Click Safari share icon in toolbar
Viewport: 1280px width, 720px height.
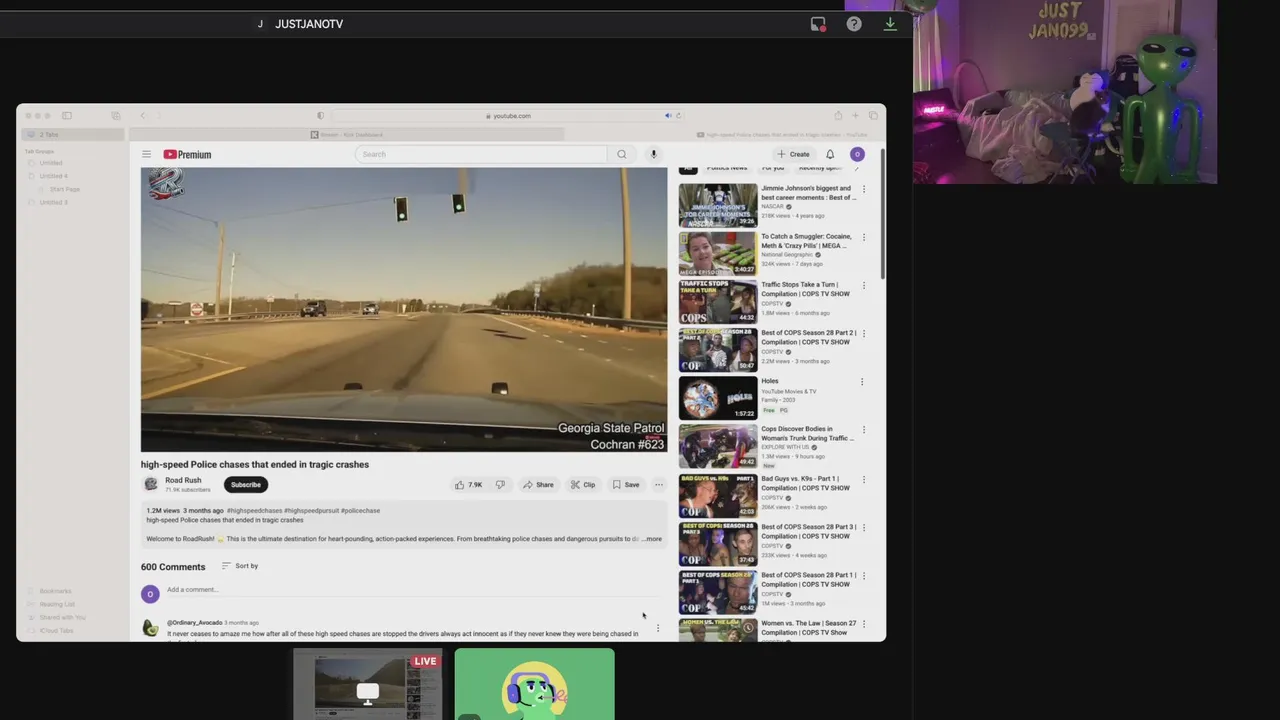tap(838, 116)
